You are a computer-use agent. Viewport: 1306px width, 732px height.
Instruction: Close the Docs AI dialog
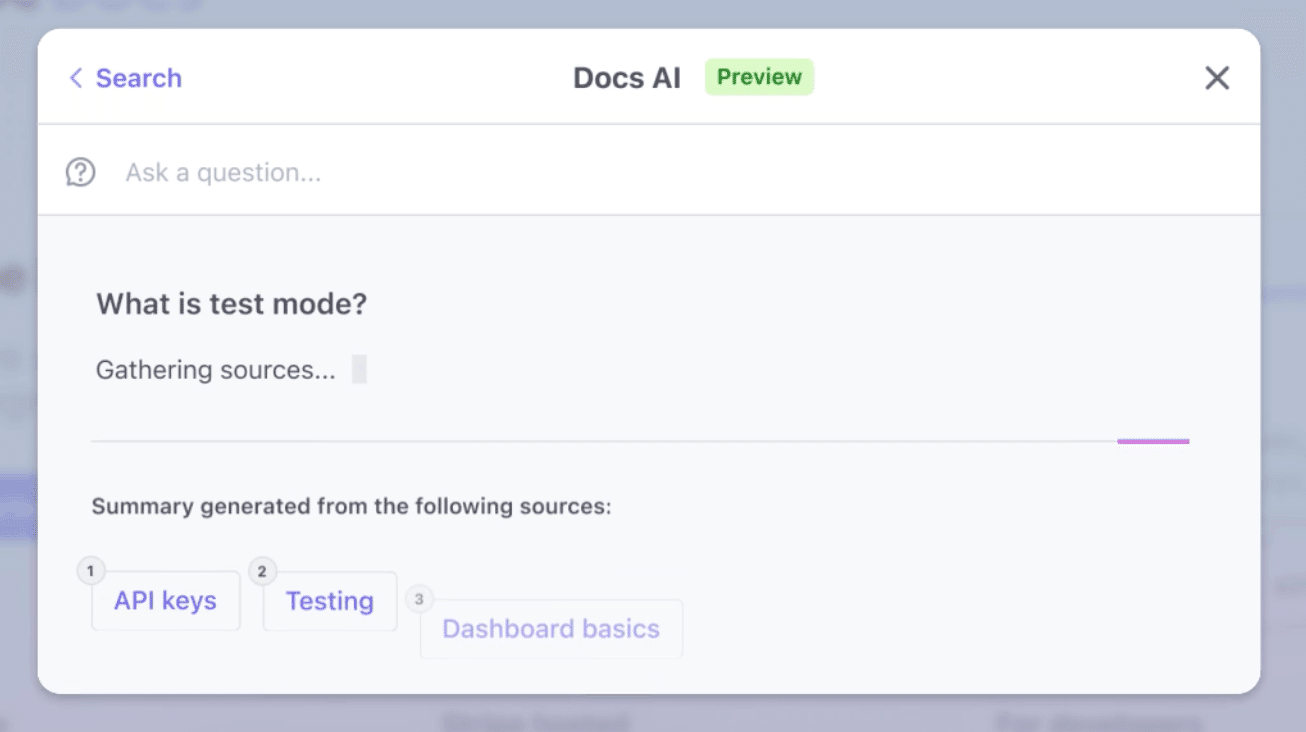1217,78
